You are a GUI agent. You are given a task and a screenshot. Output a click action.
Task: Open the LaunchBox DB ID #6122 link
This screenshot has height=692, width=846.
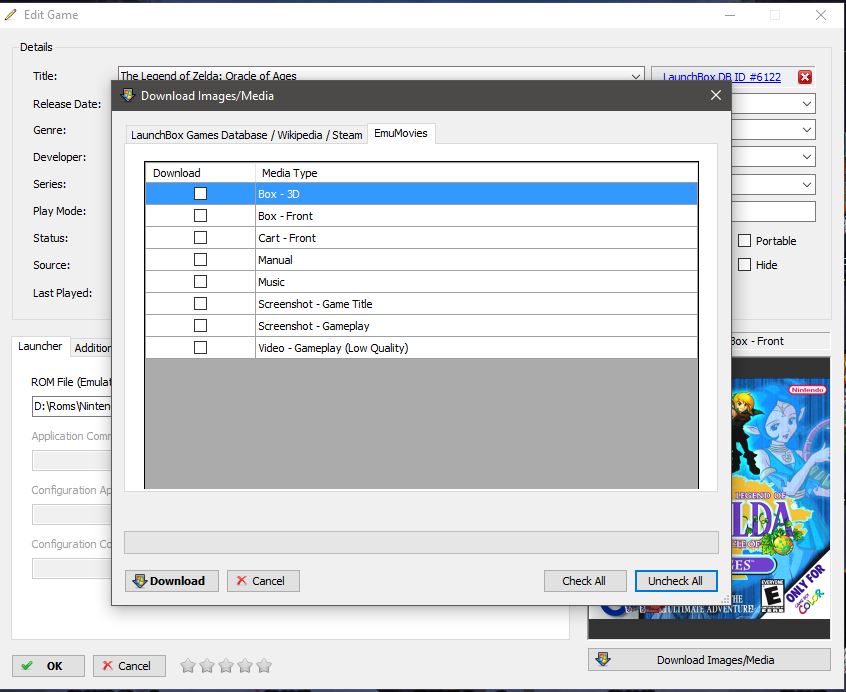pos(721,77)
